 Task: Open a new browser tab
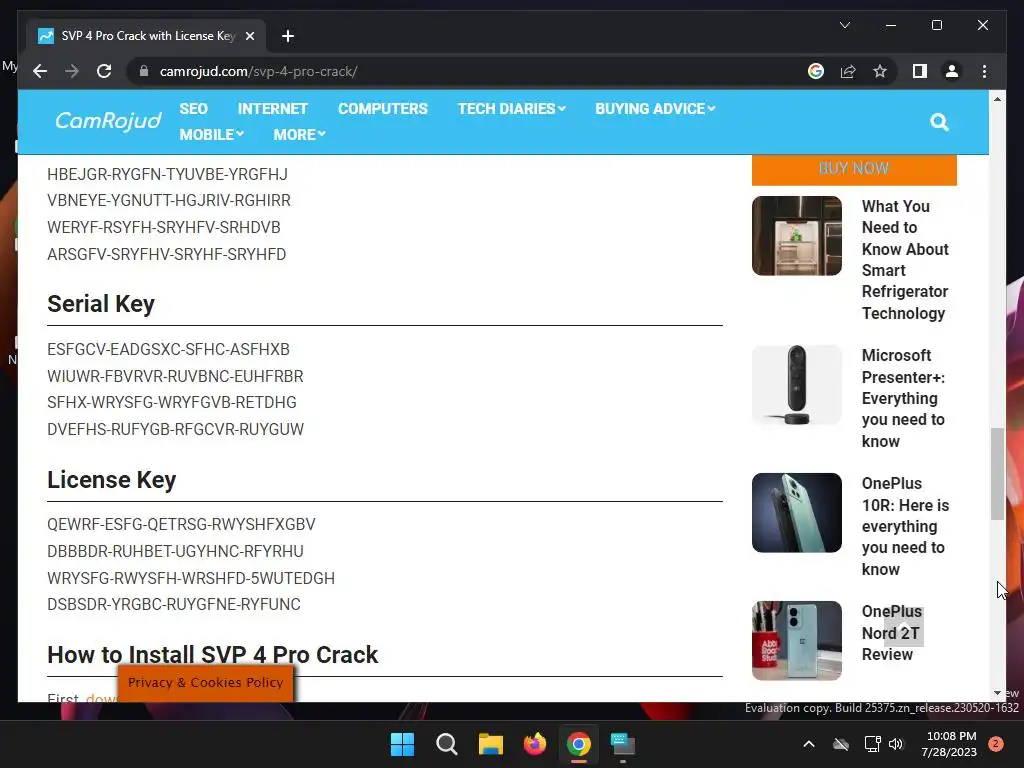point(288,36)
